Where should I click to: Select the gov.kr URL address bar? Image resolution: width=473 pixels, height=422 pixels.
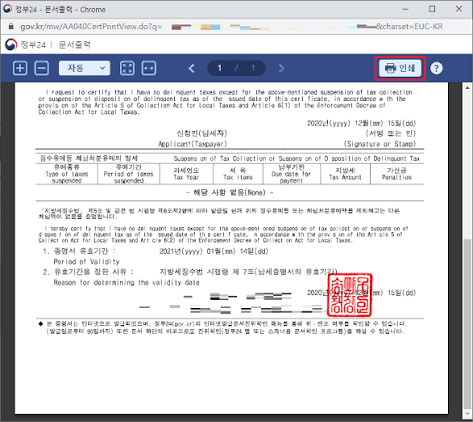[233, 26]
